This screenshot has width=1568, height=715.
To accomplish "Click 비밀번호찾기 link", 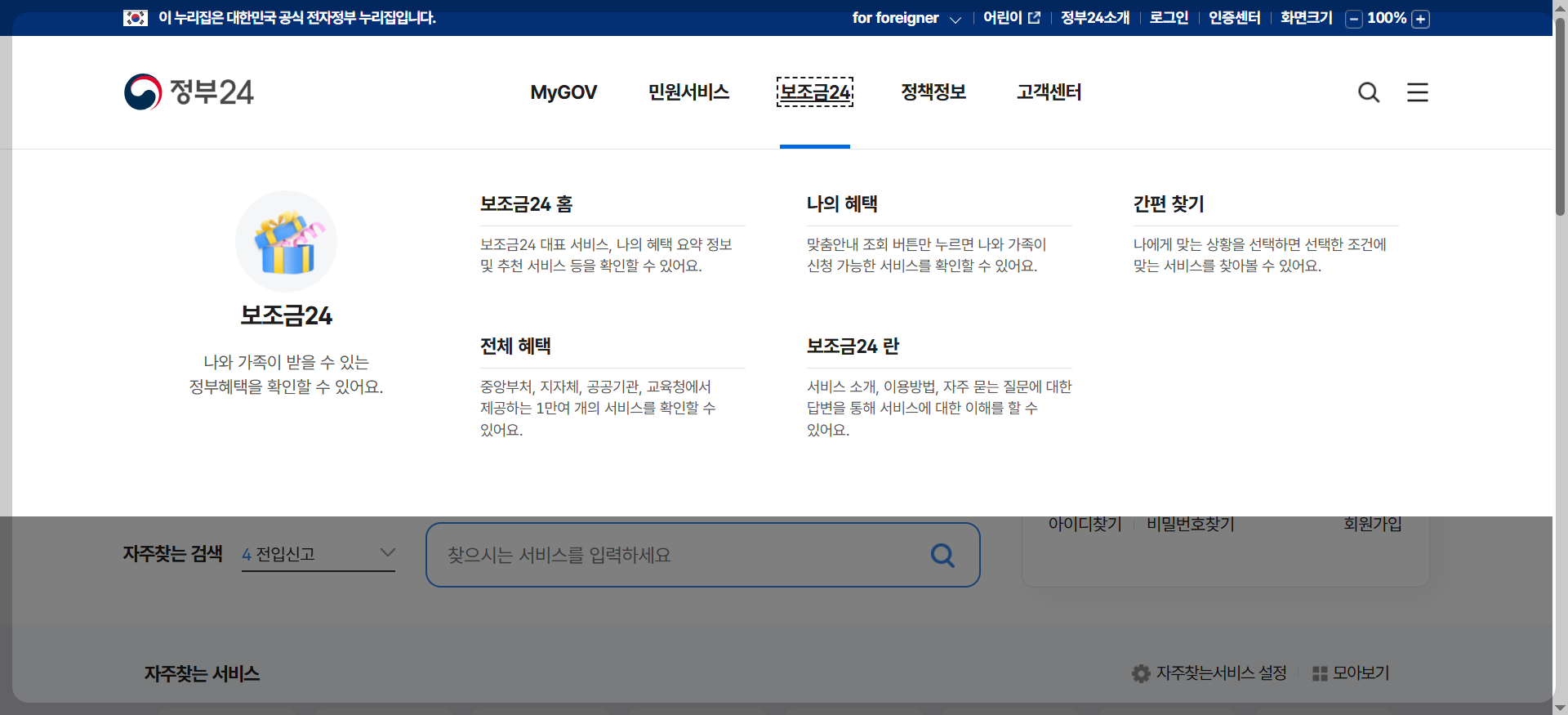I will point(1191,524).
